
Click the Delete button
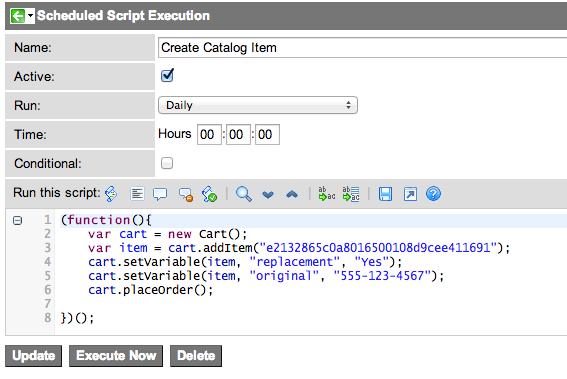pos(196,356)
